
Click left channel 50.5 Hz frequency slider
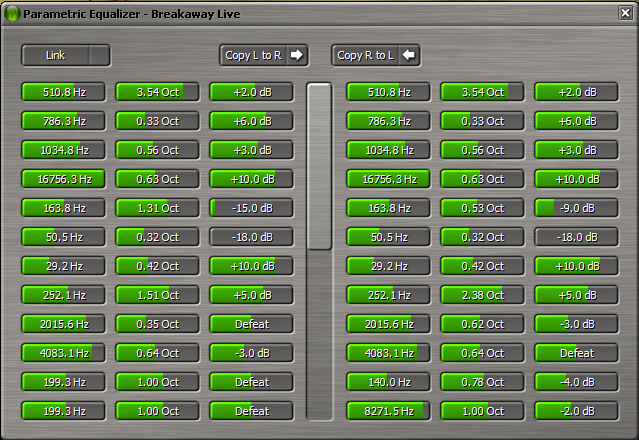coord(64,237)
